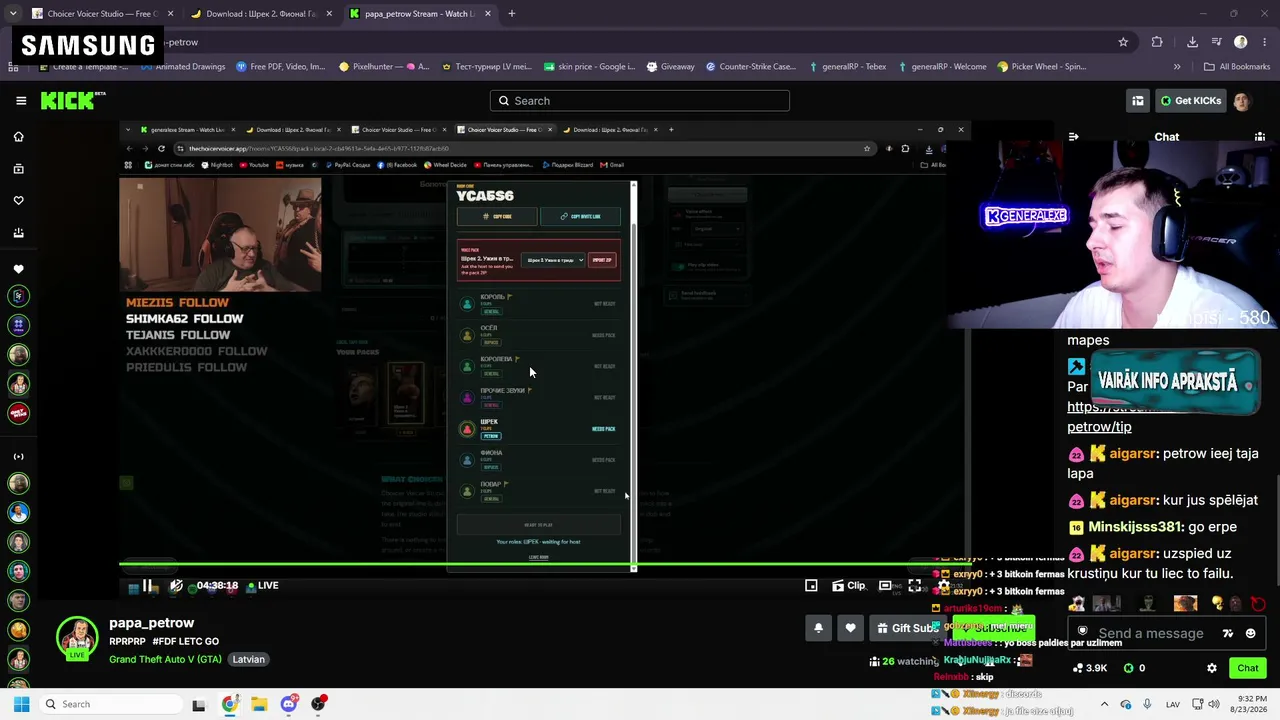Open the papa_petrow avatar under the player
1280x720 pixels.
click(x=77, y=638)
